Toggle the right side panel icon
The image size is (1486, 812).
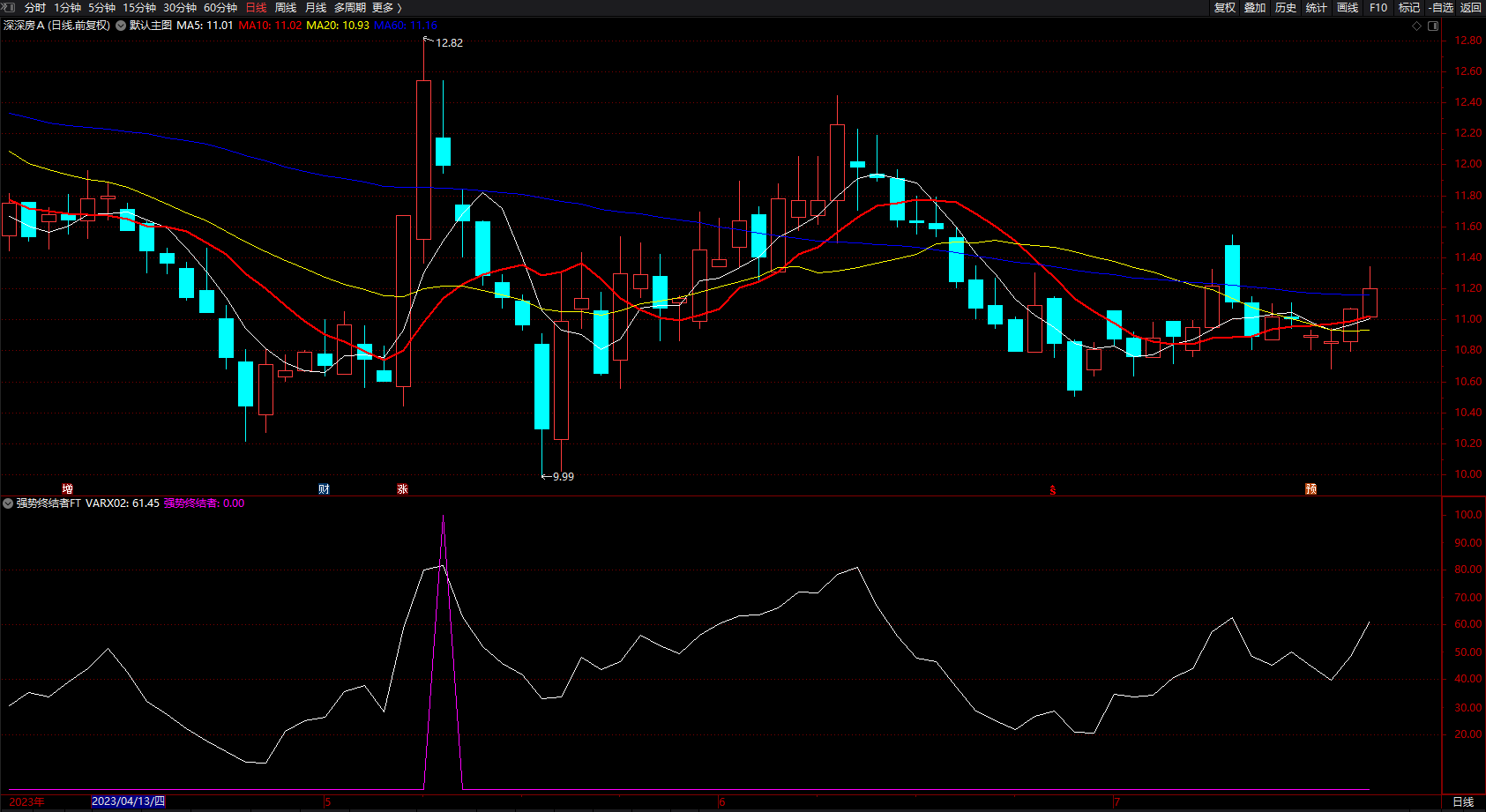[1433, 26]
